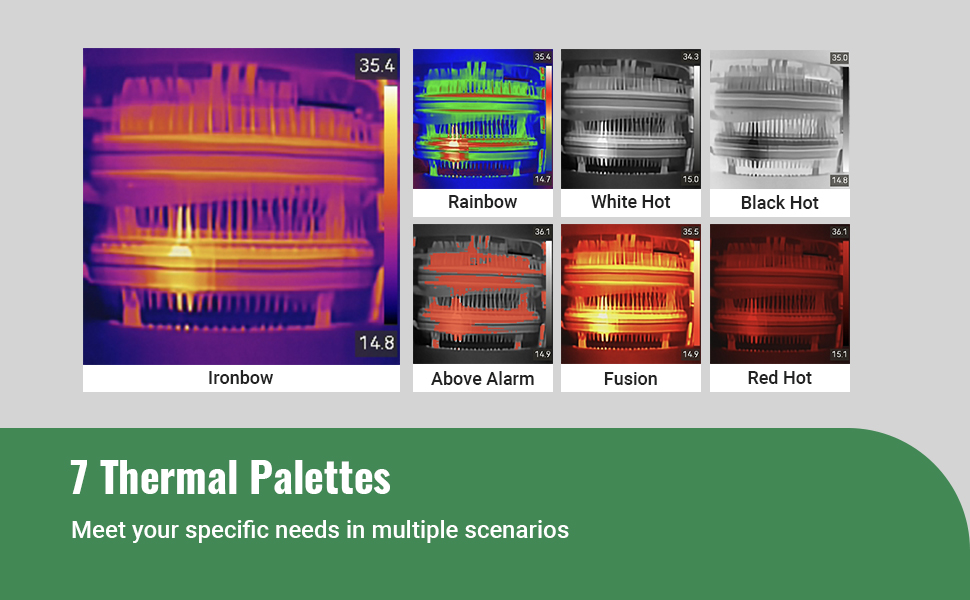
Task: Click the 35.4 max temperature on Ironbow
Action: coord(377,66)
